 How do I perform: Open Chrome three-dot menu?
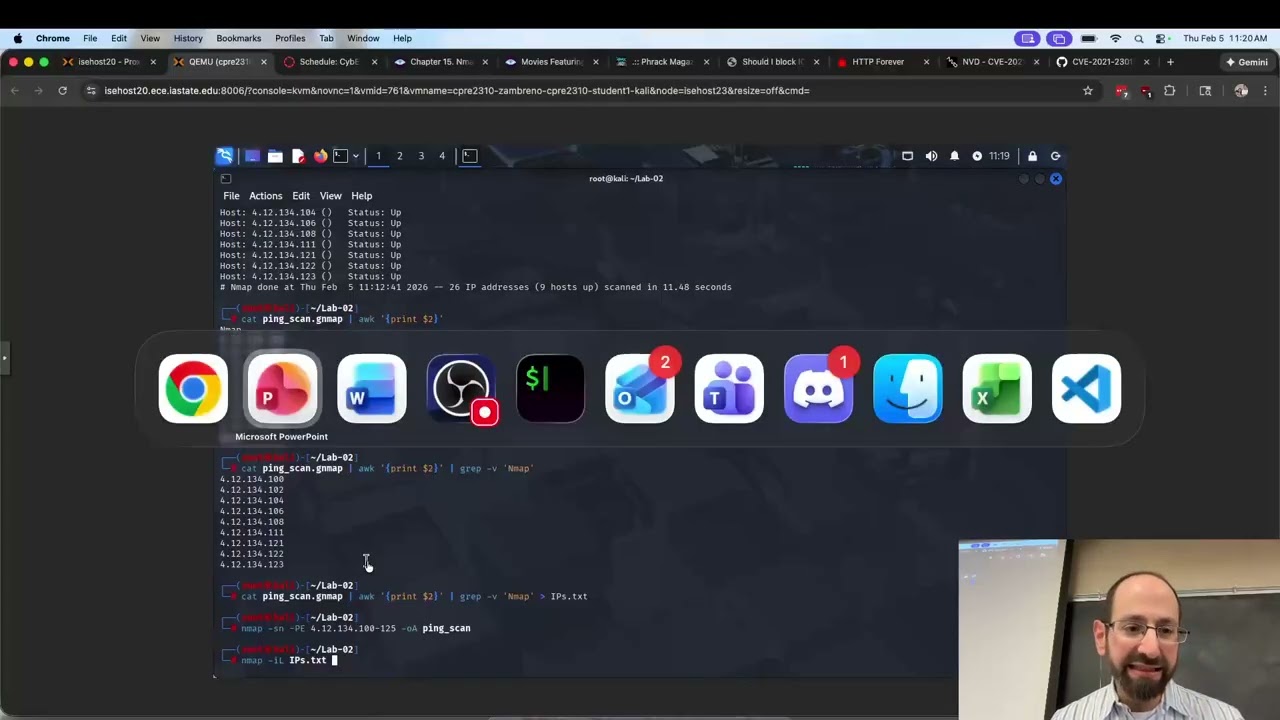(1265, 91)
